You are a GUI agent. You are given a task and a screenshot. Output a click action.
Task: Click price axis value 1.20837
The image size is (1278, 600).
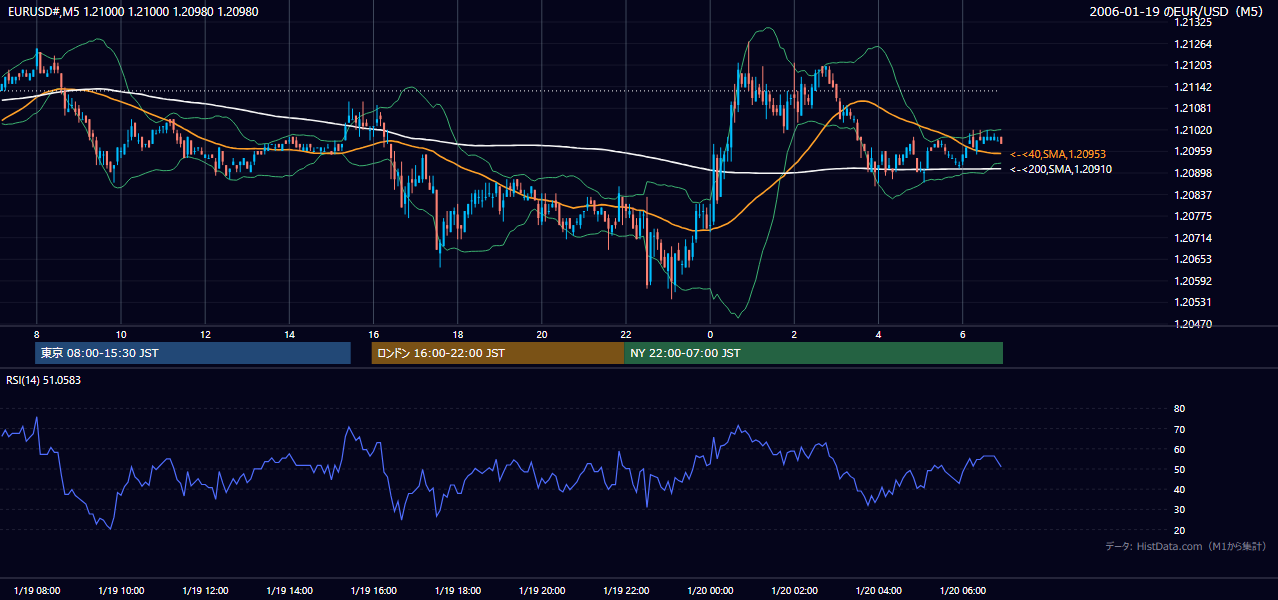click(1194, 195)
